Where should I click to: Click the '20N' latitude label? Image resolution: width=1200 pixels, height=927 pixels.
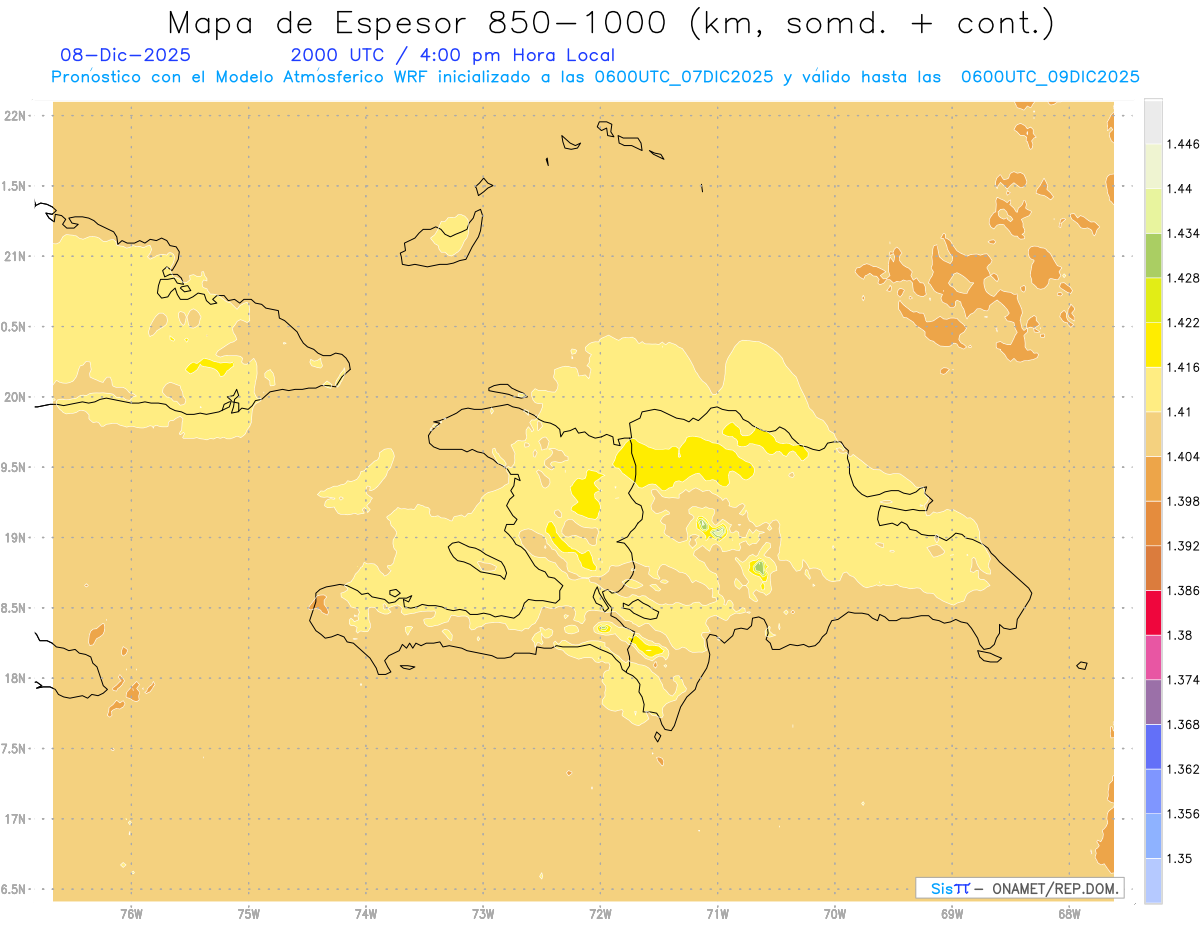[x=16, y=397]
